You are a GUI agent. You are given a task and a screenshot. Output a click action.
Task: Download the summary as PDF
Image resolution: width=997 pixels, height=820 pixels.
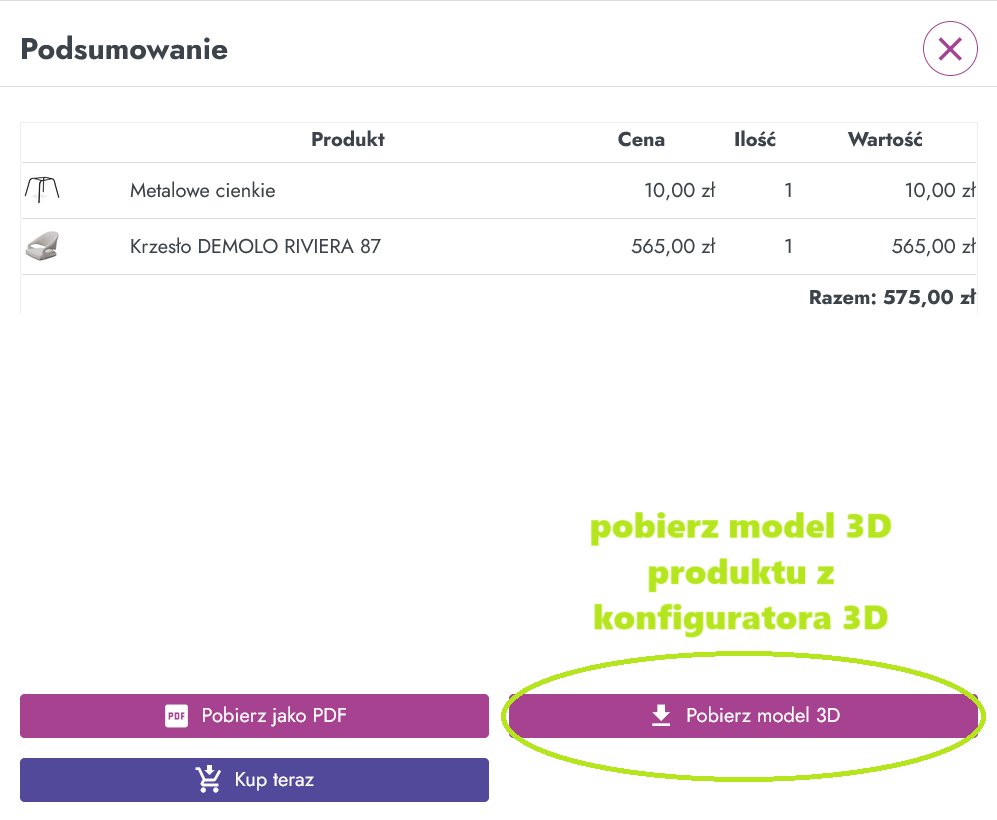(254, 716)
